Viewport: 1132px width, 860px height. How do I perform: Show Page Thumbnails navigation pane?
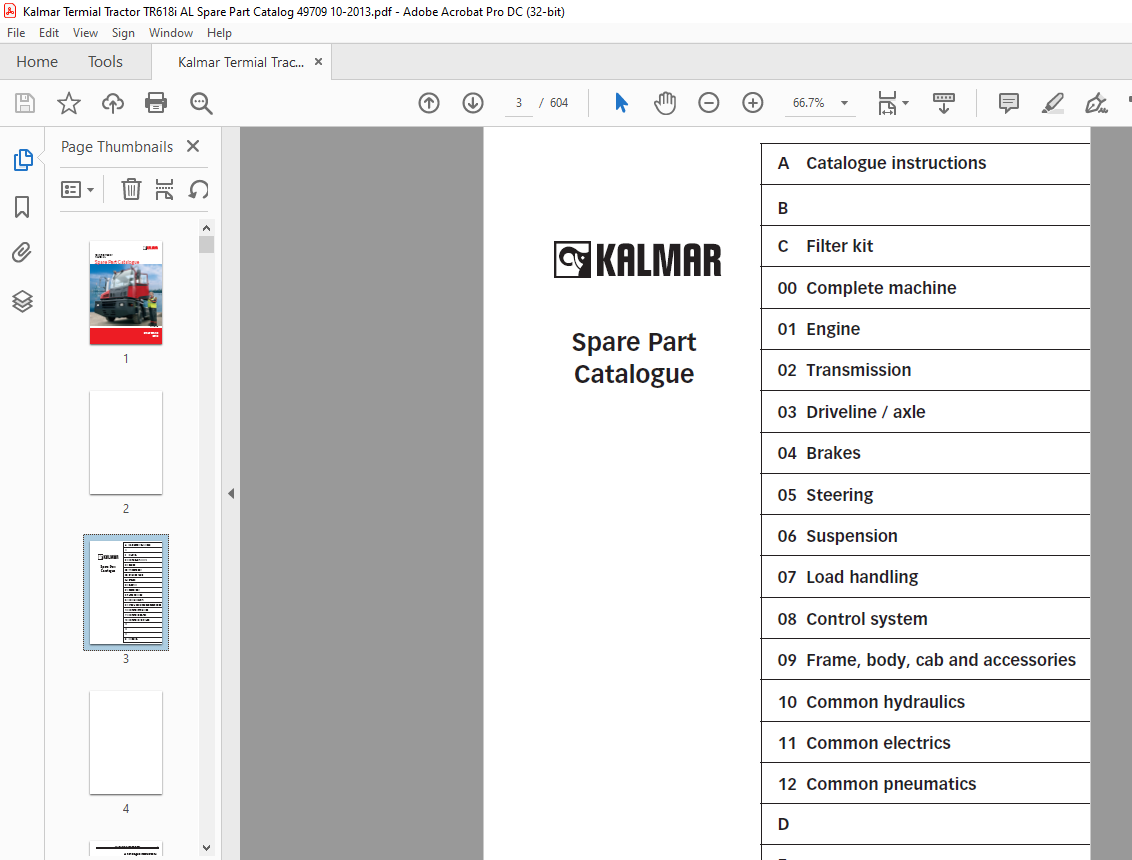point(22,160)
